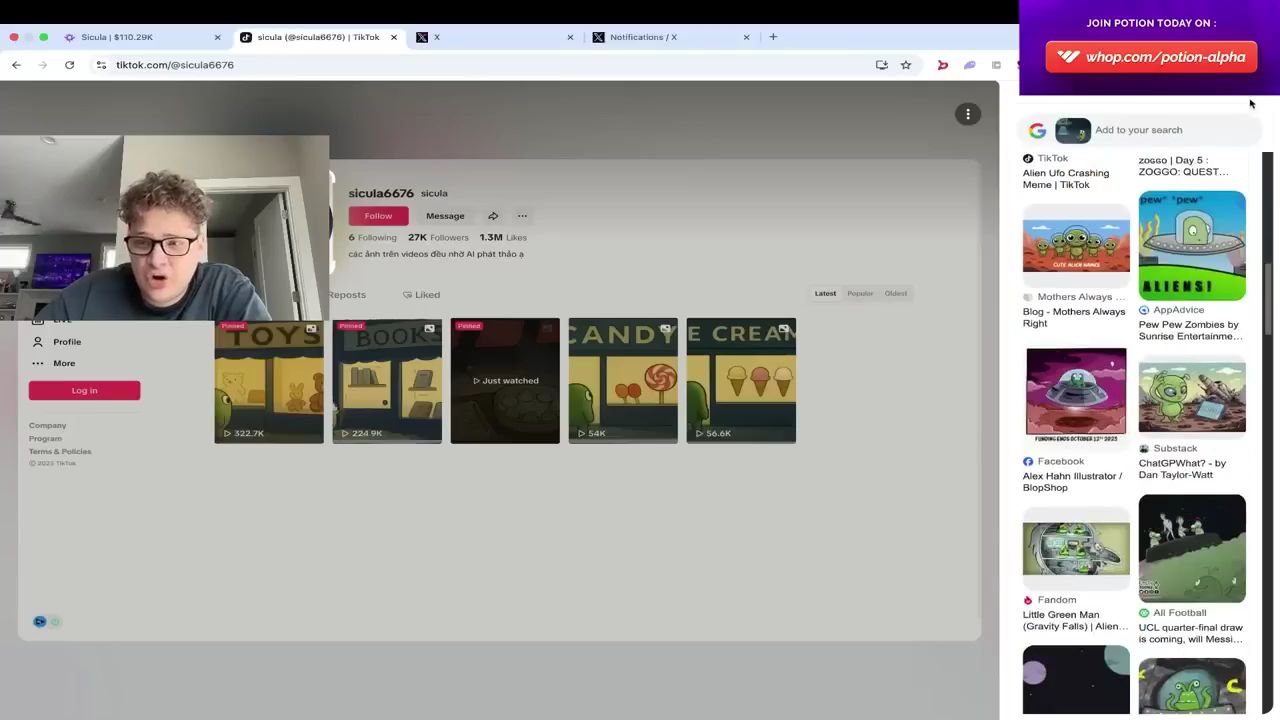Viewport: 1280px width, 720px height.
Task: Click the browser back arrow
Action: coord(16,65)
